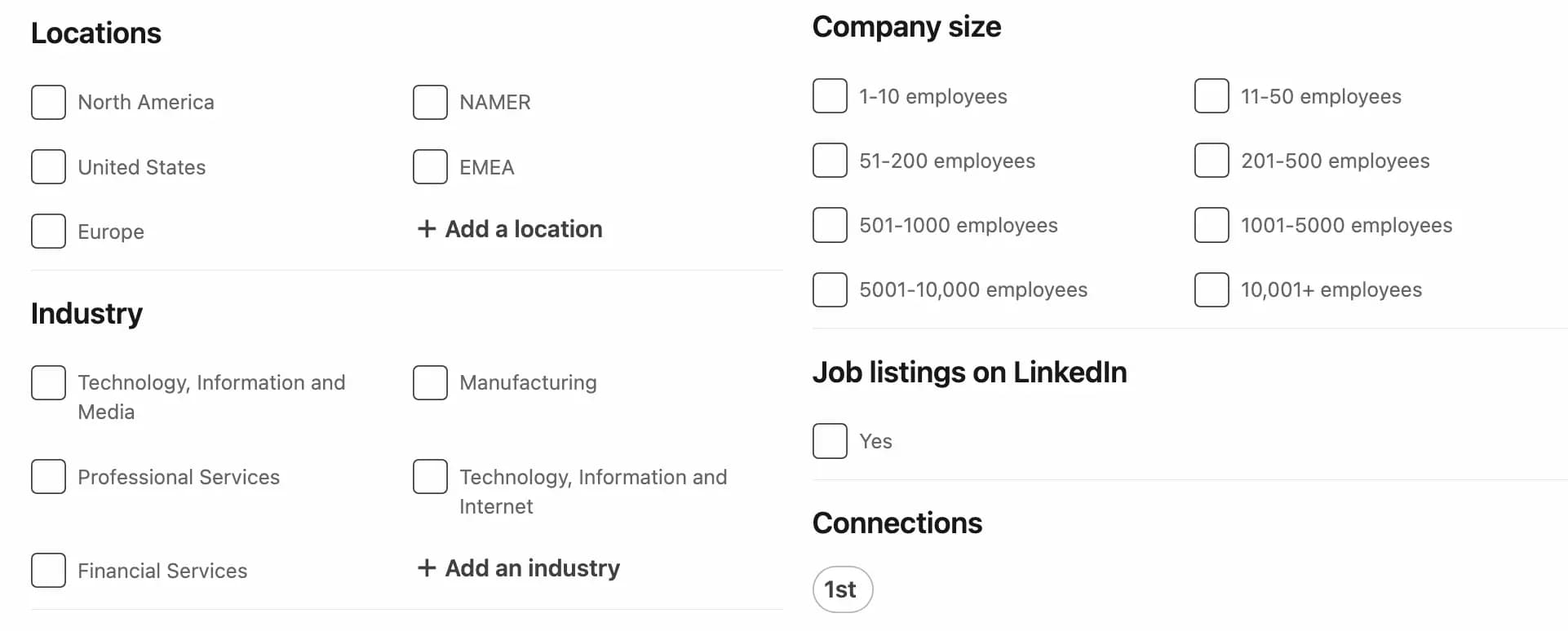Check the NAMER location filter

click(x=429, y=102)
